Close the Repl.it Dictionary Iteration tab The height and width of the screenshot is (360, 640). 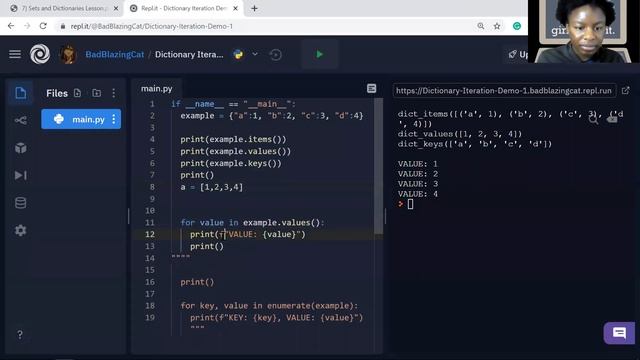pyautogui.click(x=236, y=8)
